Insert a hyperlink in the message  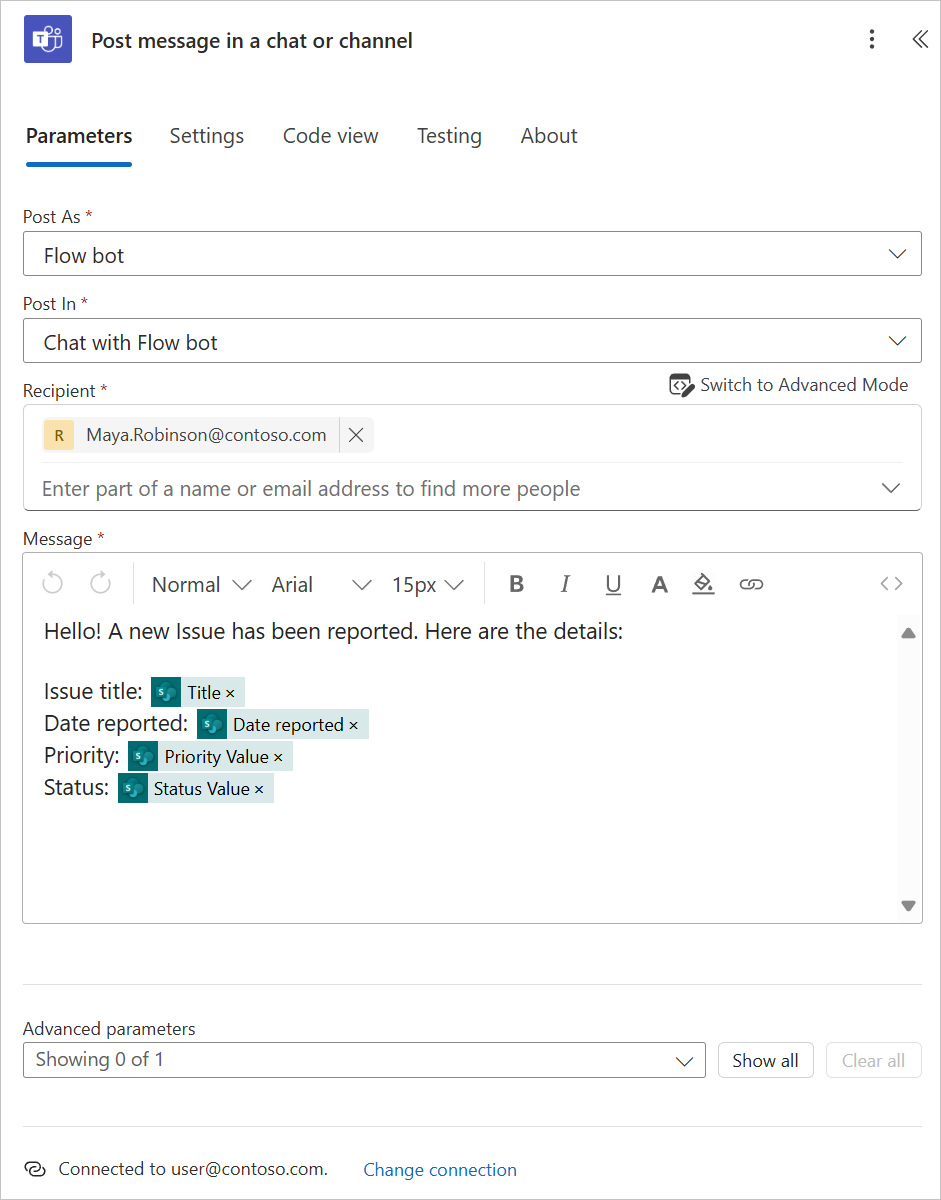pyautogui.click(x=751, y=583)
